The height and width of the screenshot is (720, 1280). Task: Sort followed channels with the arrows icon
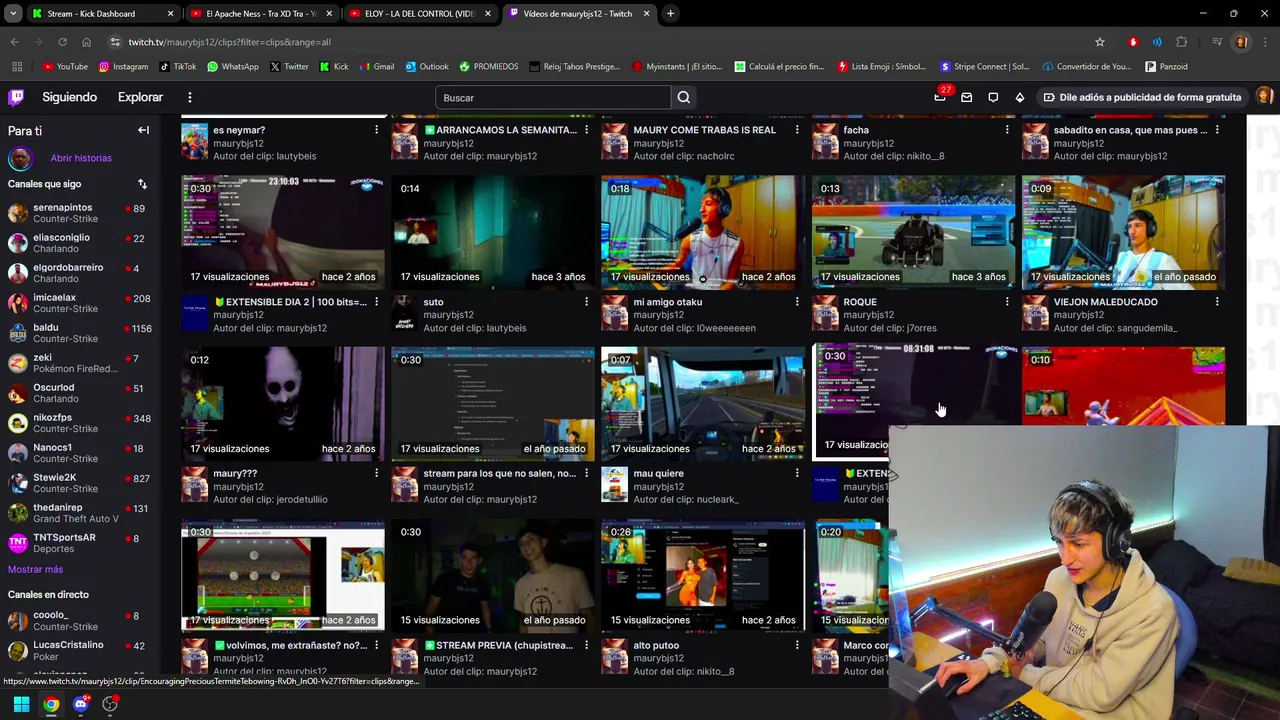[142, 184]
